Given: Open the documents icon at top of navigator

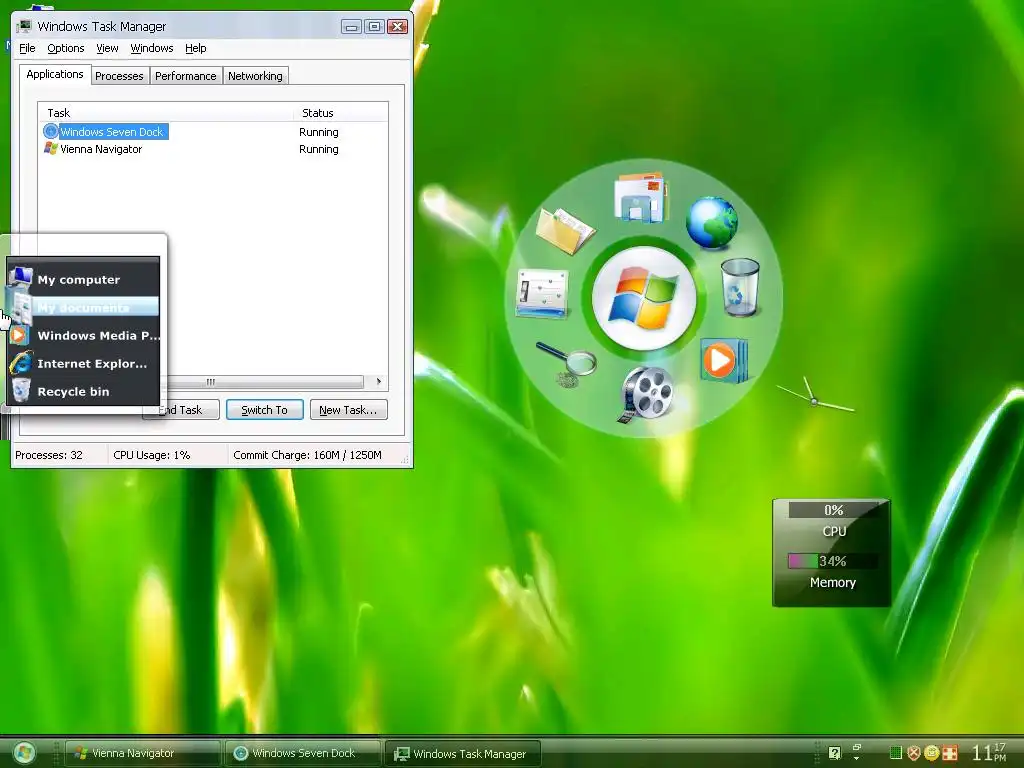Looking at the screenshot, I should point(641,197).
